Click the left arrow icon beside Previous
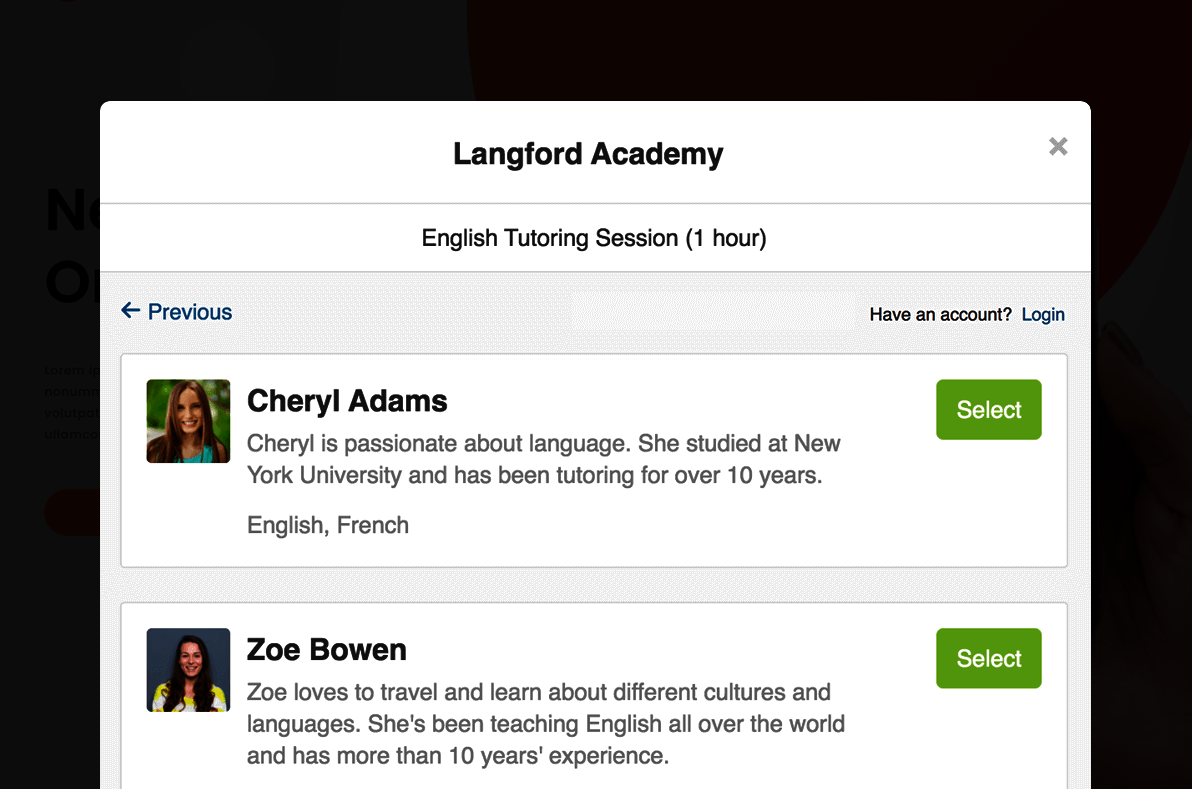 tap(131, 310)
